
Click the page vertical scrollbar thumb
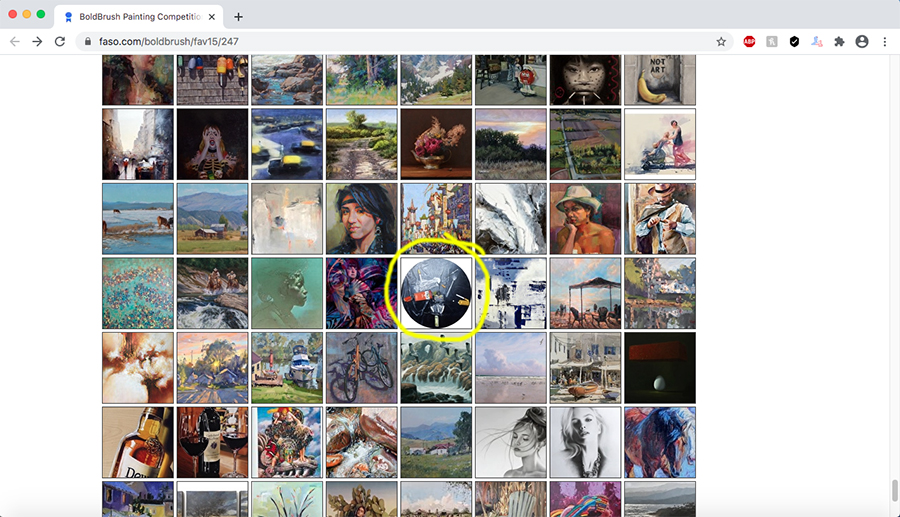pos(894,491)
